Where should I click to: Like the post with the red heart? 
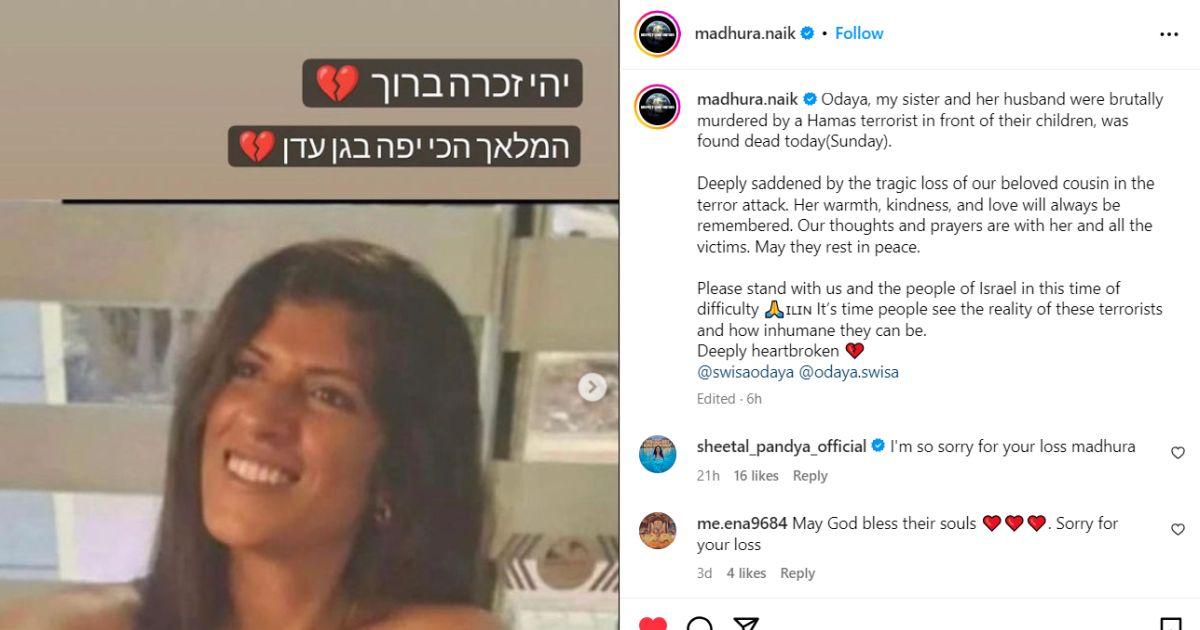point(652,624)
